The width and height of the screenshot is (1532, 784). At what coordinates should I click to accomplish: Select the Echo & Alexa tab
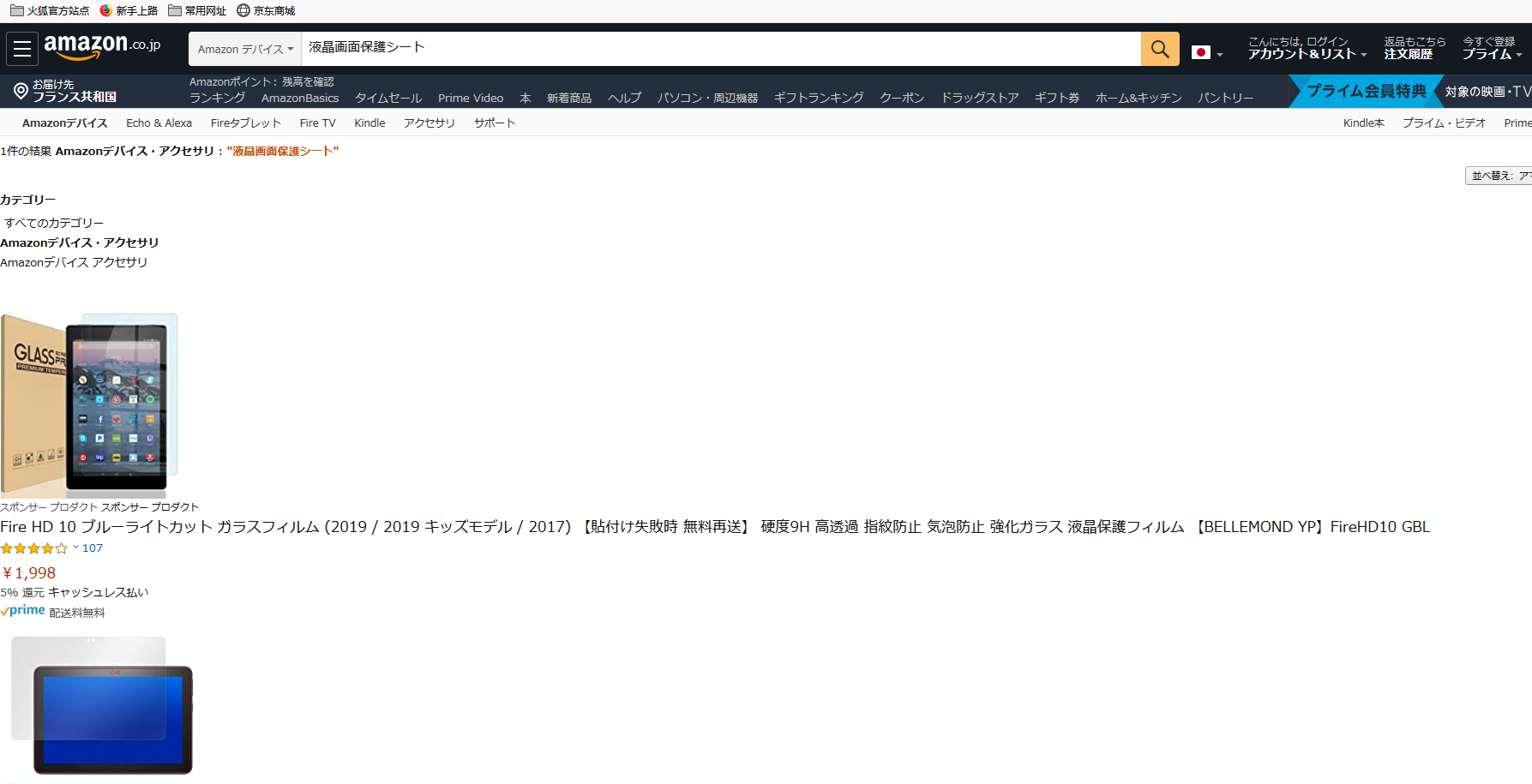pyautogui.click(x=159, y=123)
